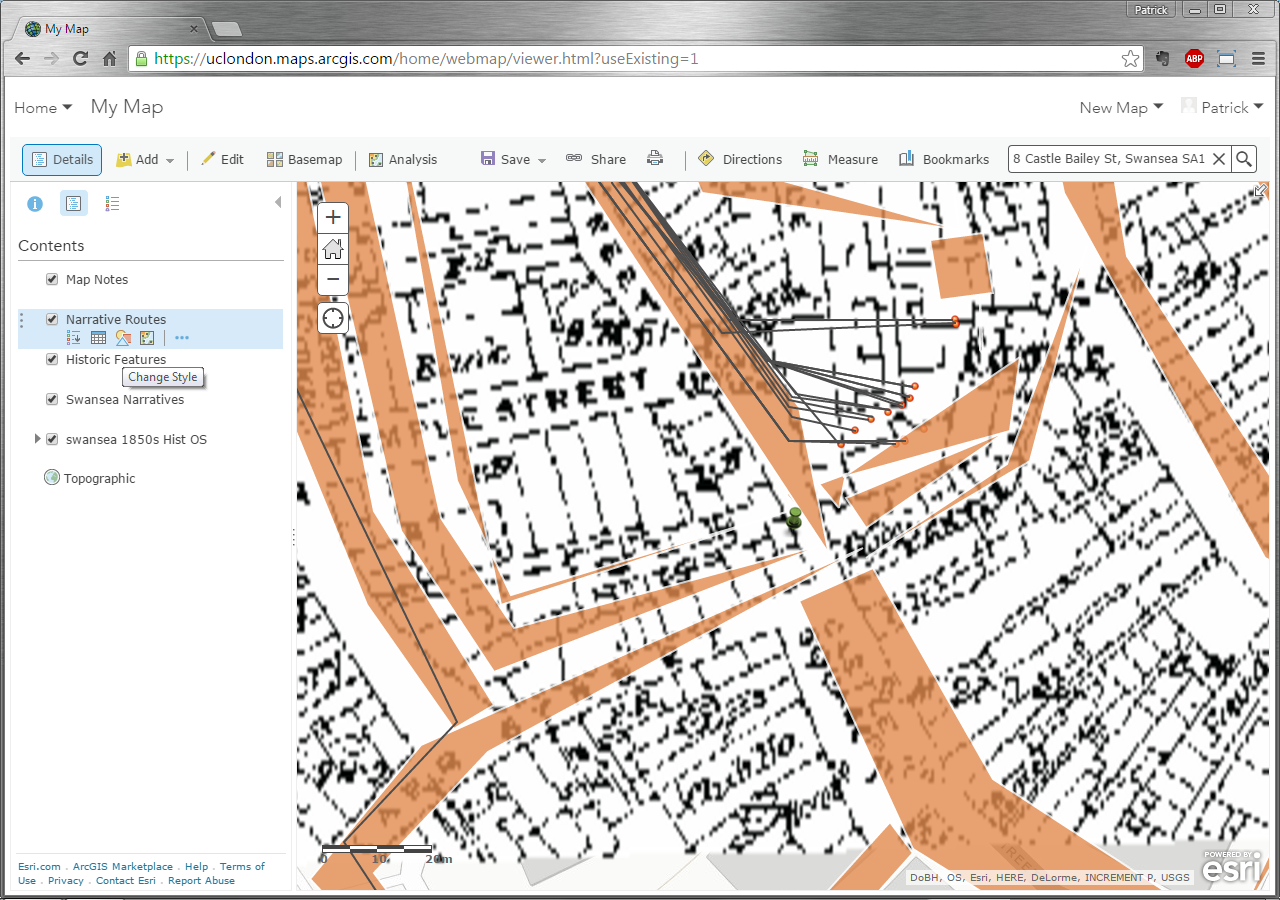The image size is (1280, 900).
Task: Hide the Swansea Narratives layer
Action: click(52, 400)
